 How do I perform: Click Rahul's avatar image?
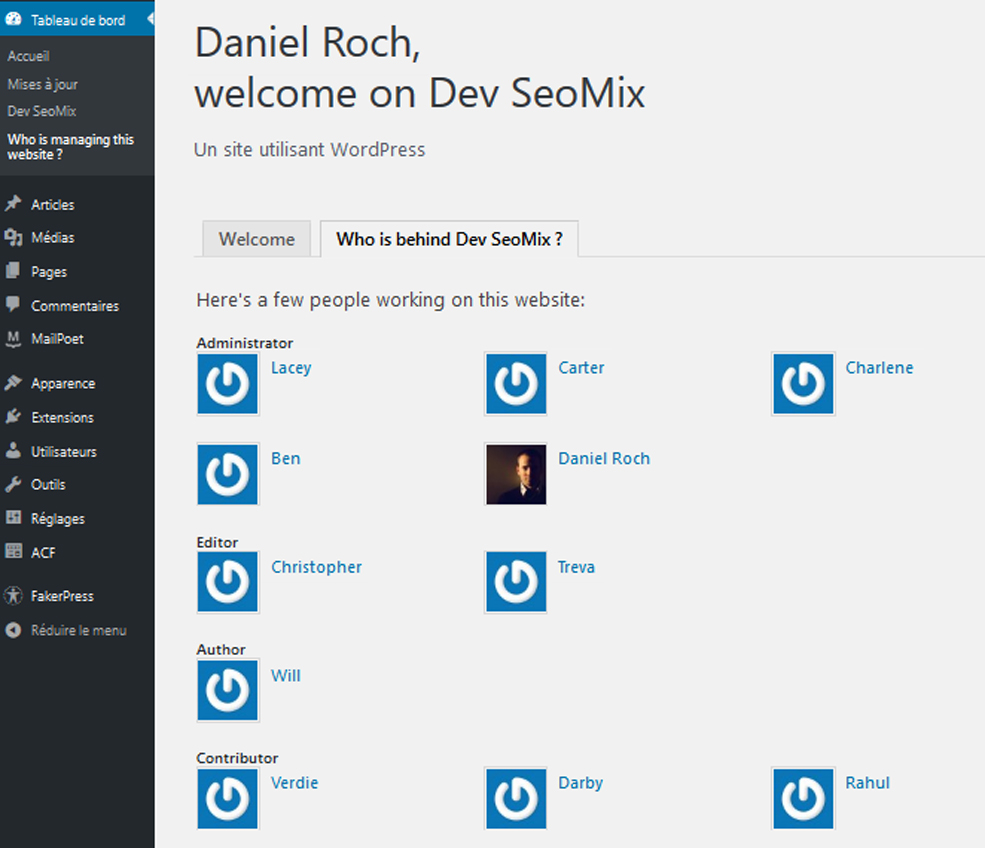pyautogui.click(x=803, y=798)
